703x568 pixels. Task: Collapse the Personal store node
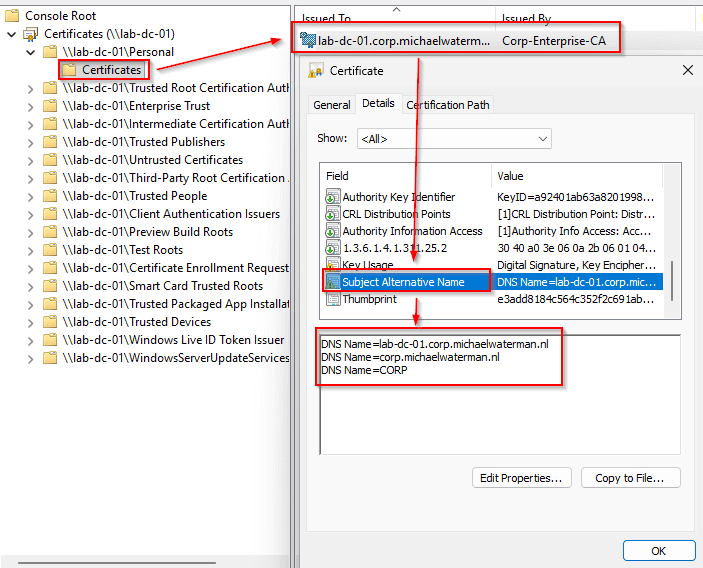[x=32, y=52]
